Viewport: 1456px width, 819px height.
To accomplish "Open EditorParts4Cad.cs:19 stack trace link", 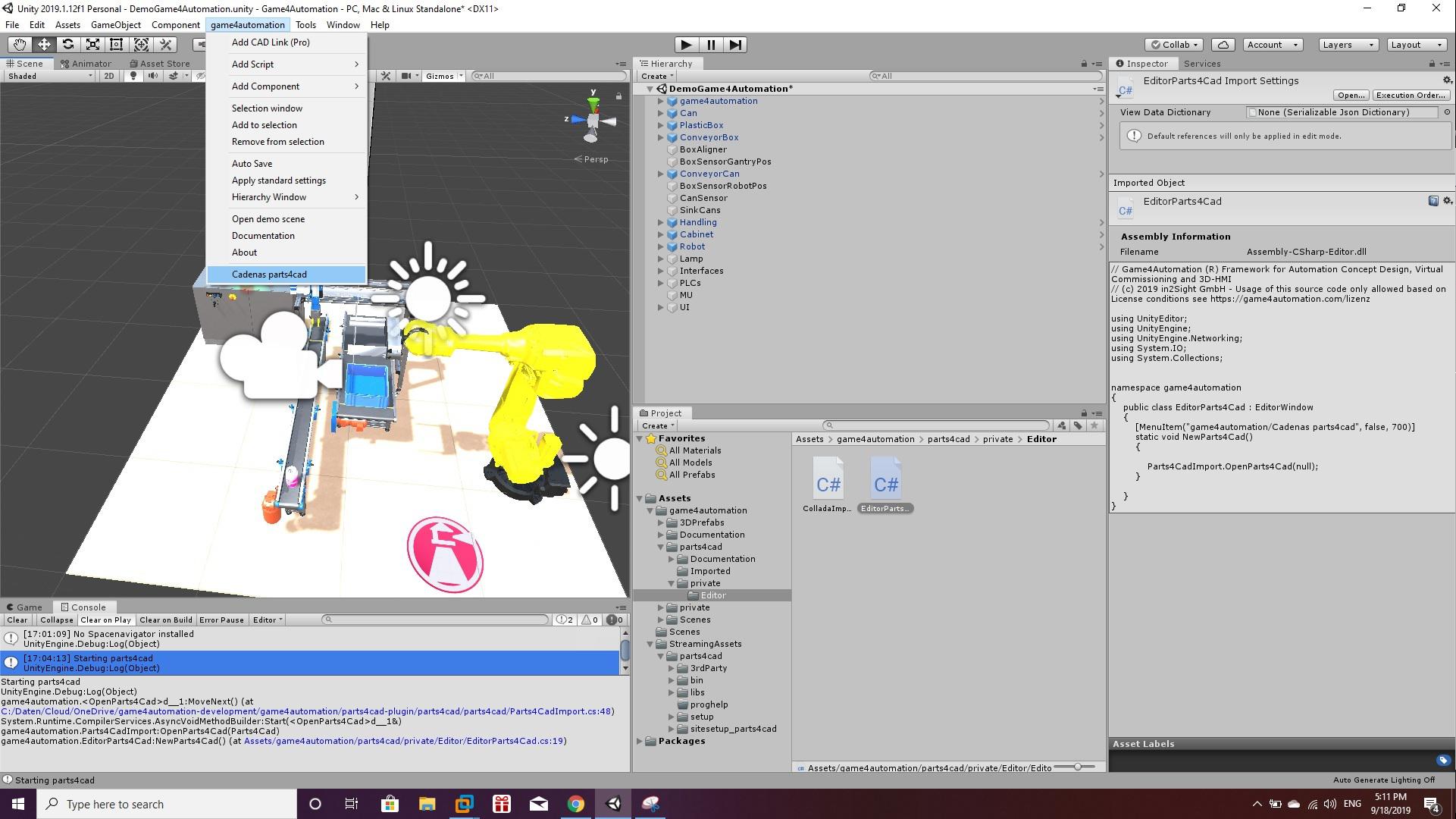I will [404, 741].
